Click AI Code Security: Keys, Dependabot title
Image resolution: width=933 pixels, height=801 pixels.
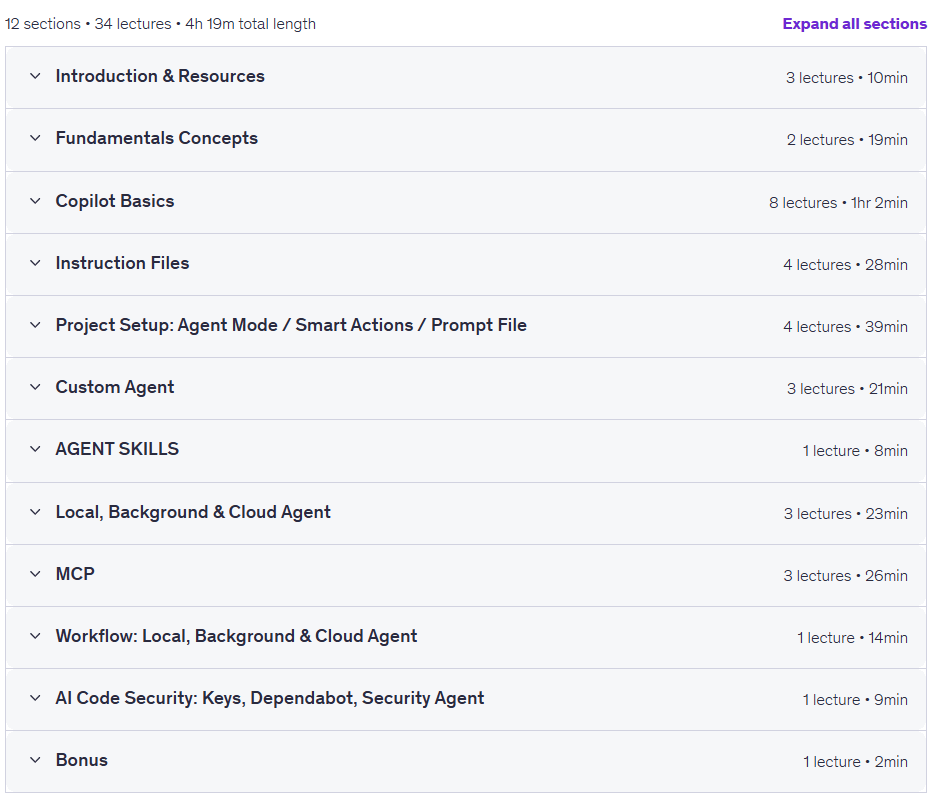[x=270, y=697]
